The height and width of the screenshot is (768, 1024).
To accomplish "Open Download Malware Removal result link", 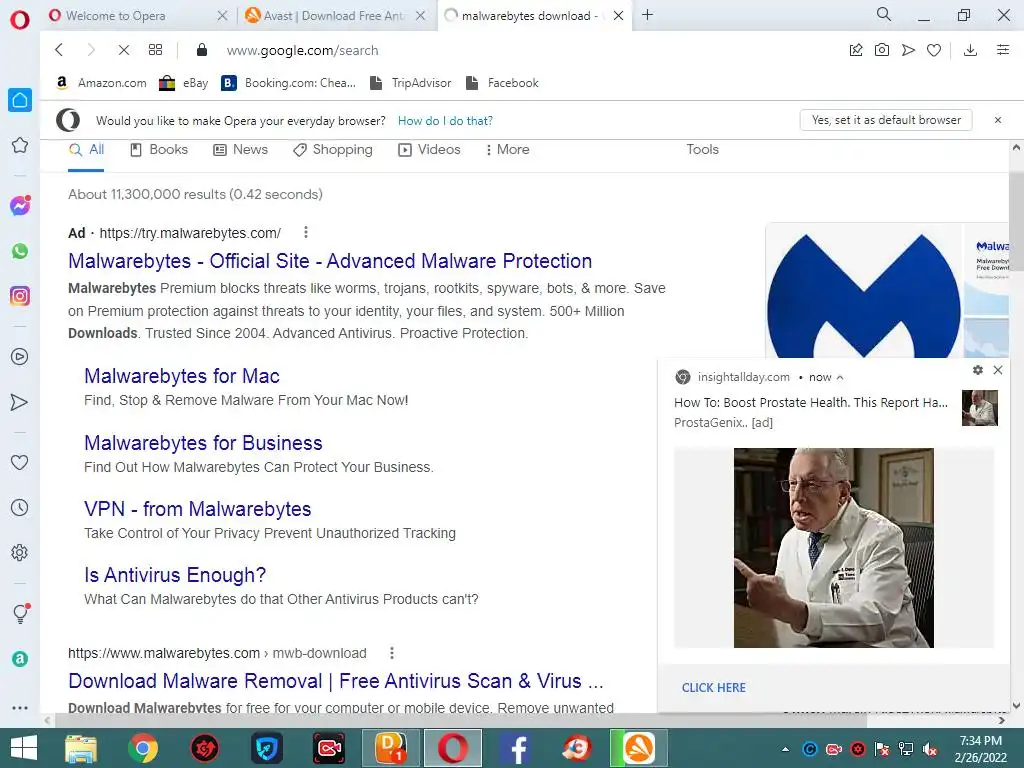I will point(336,681).
